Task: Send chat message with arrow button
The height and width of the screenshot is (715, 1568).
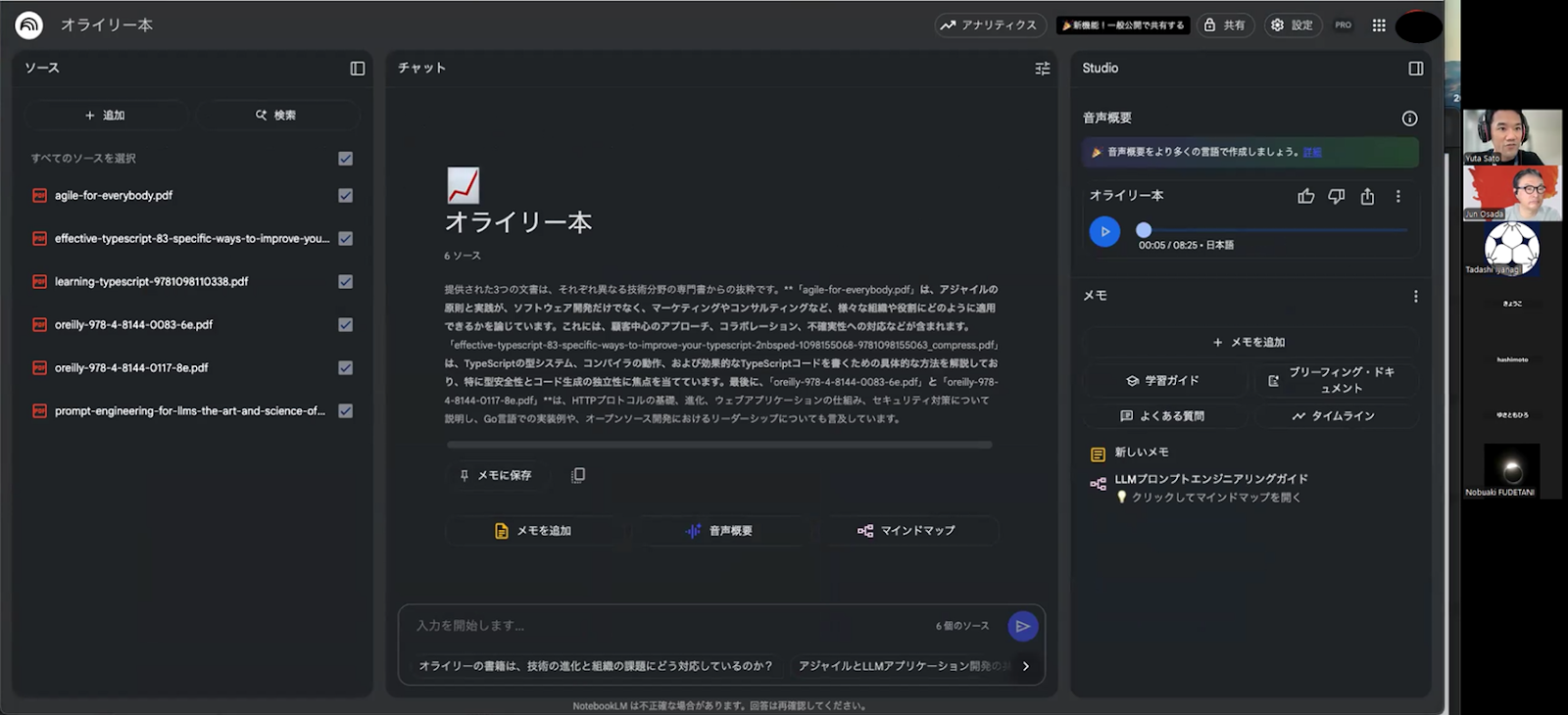Action: point(1022,626)
